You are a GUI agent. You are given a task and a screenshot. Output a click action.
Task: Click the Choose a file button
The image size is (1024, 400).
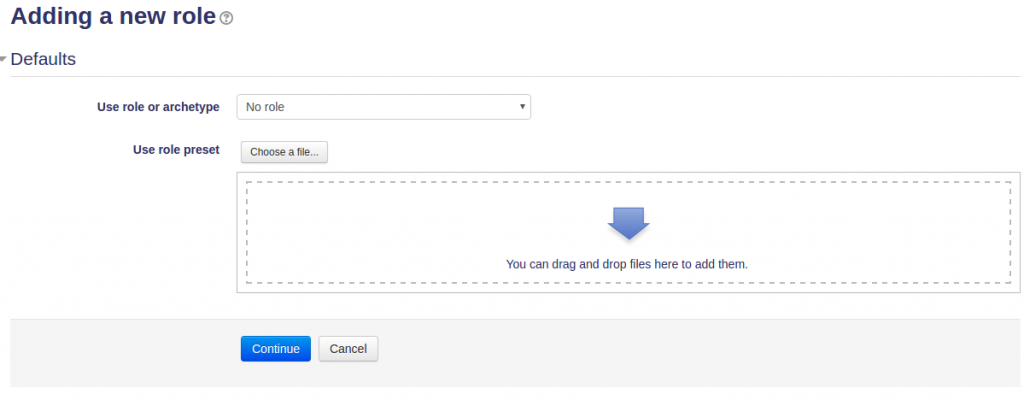tap(284, 152)
